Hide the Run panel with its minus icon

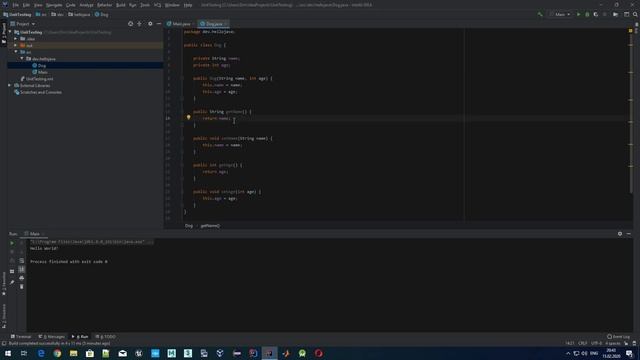(x=629, y=234)
